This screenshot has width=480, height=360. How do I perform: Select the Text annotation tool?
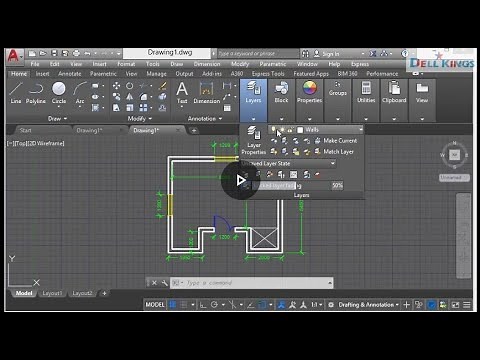[x=182, y=93]
